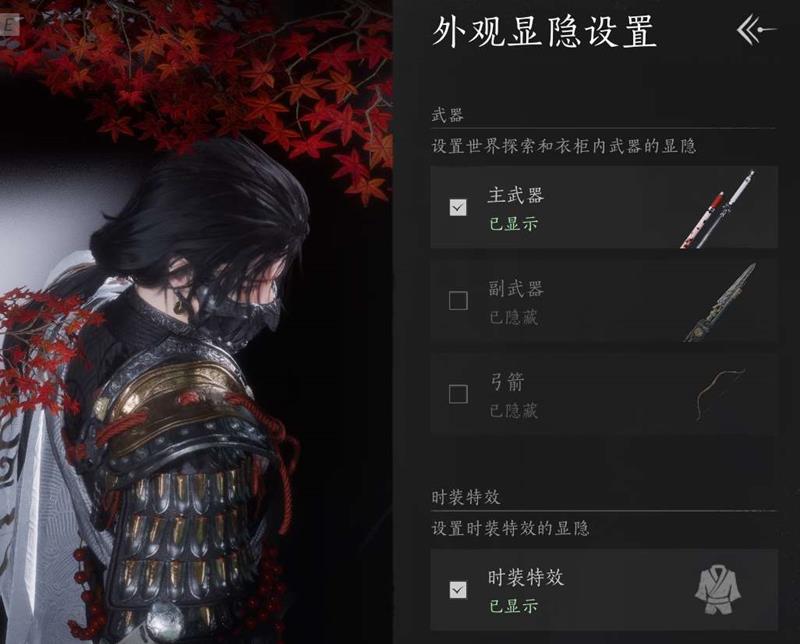Select the 副武器 label text
The image size is (800, 644).
coord(515,288)
